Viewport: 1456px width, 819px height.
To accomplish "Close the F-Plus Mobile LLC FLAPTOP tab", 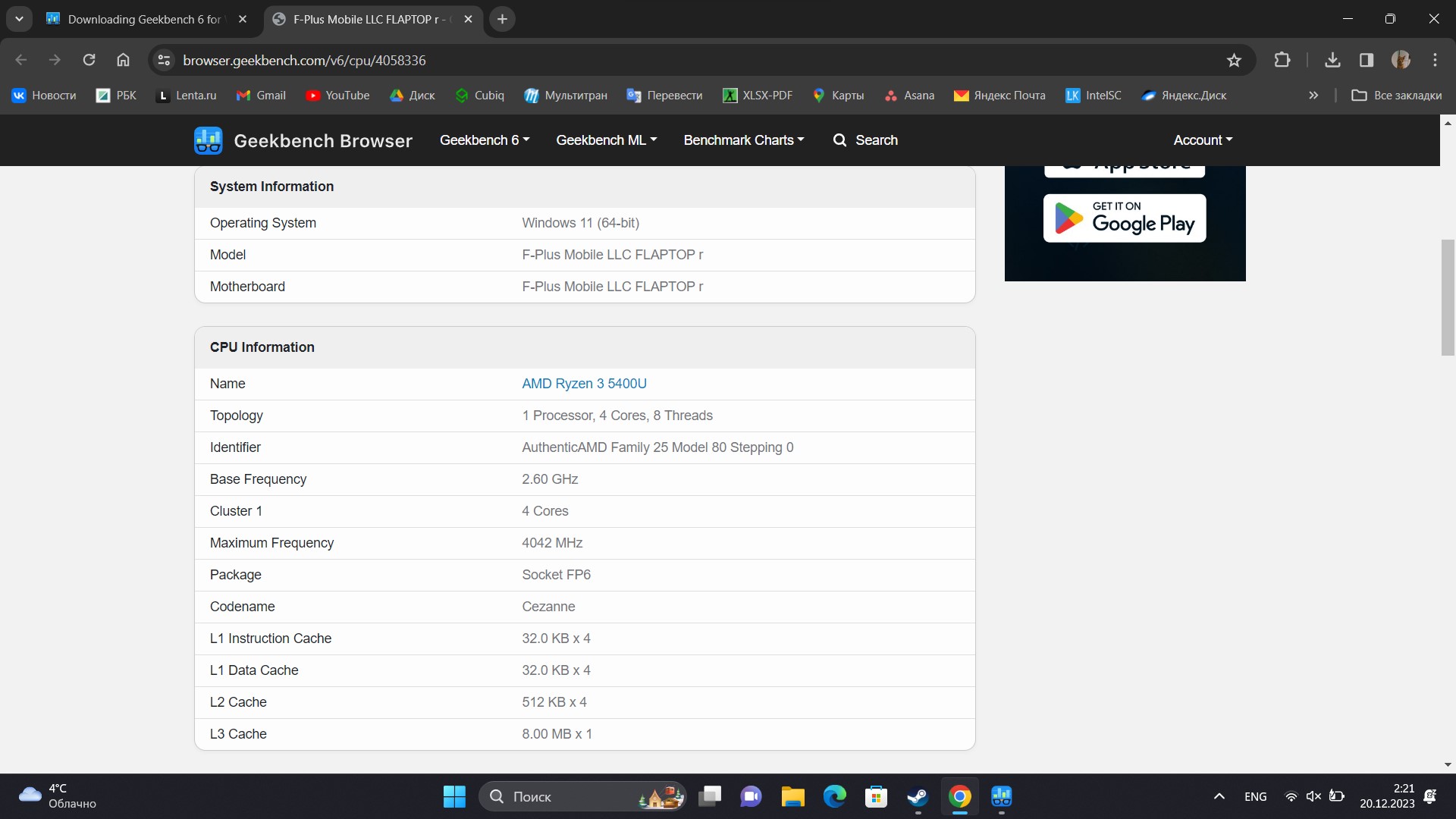I will pos(468,19).
